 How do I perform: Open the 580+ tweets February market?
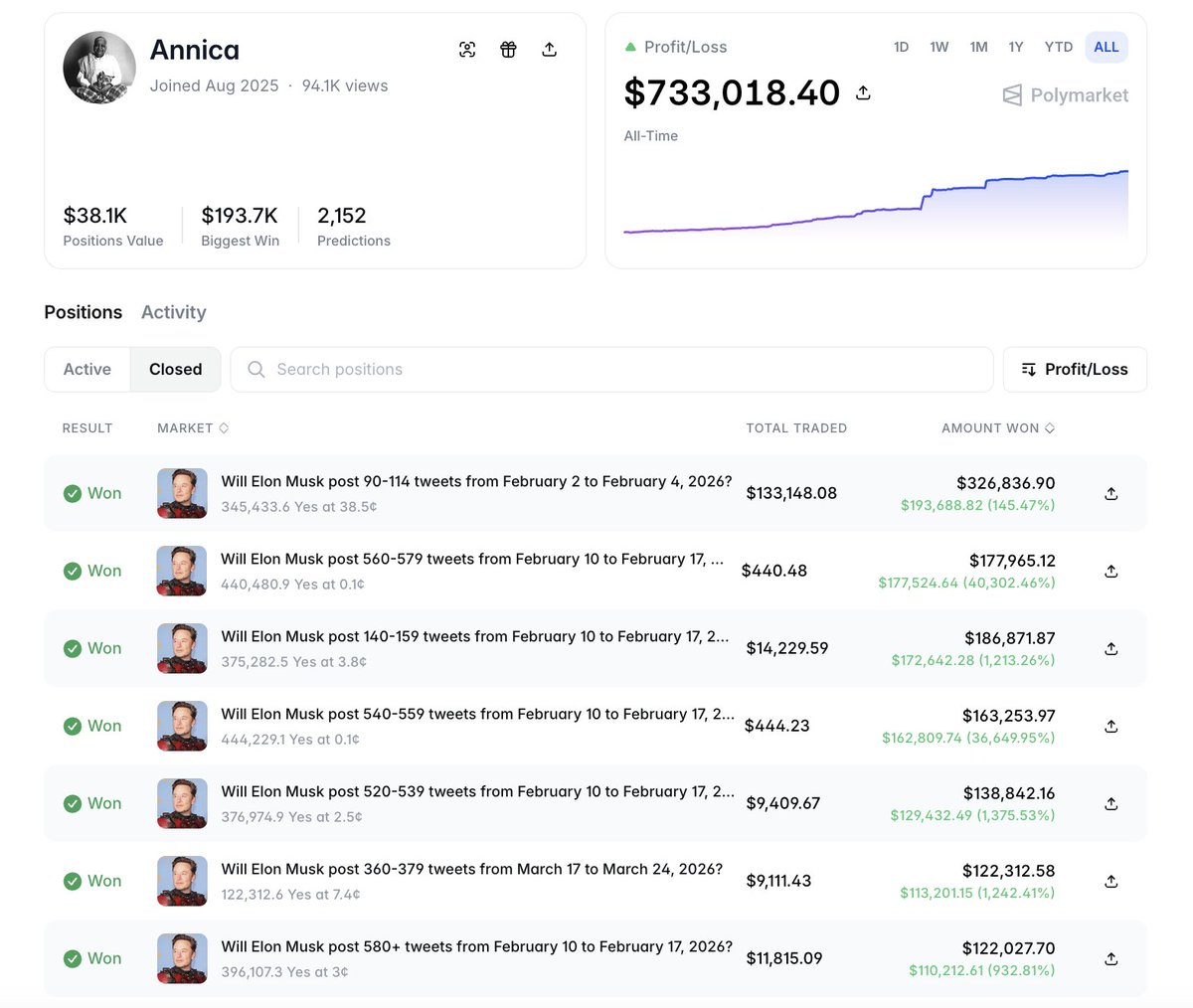(477, 946)
